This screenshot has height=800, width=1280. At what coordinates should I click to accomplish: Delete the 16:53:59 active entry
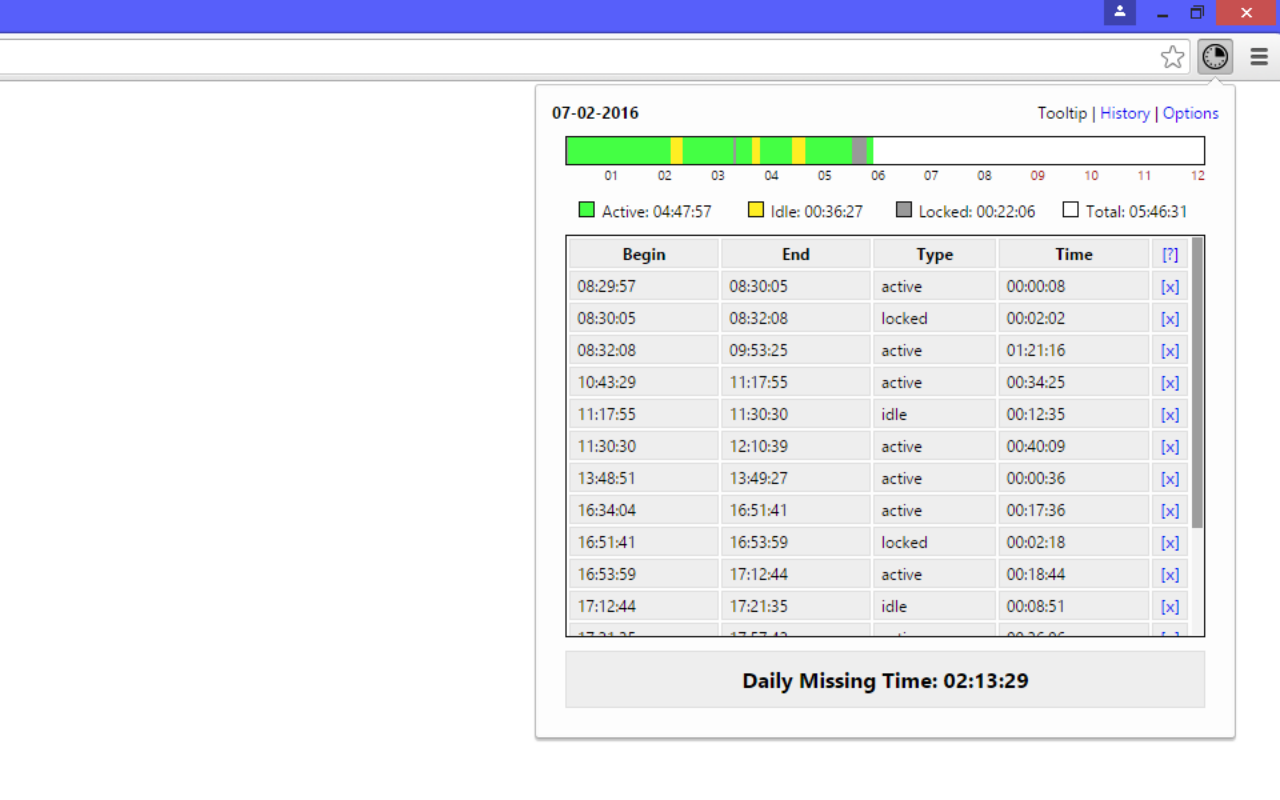pos(1170,574)
